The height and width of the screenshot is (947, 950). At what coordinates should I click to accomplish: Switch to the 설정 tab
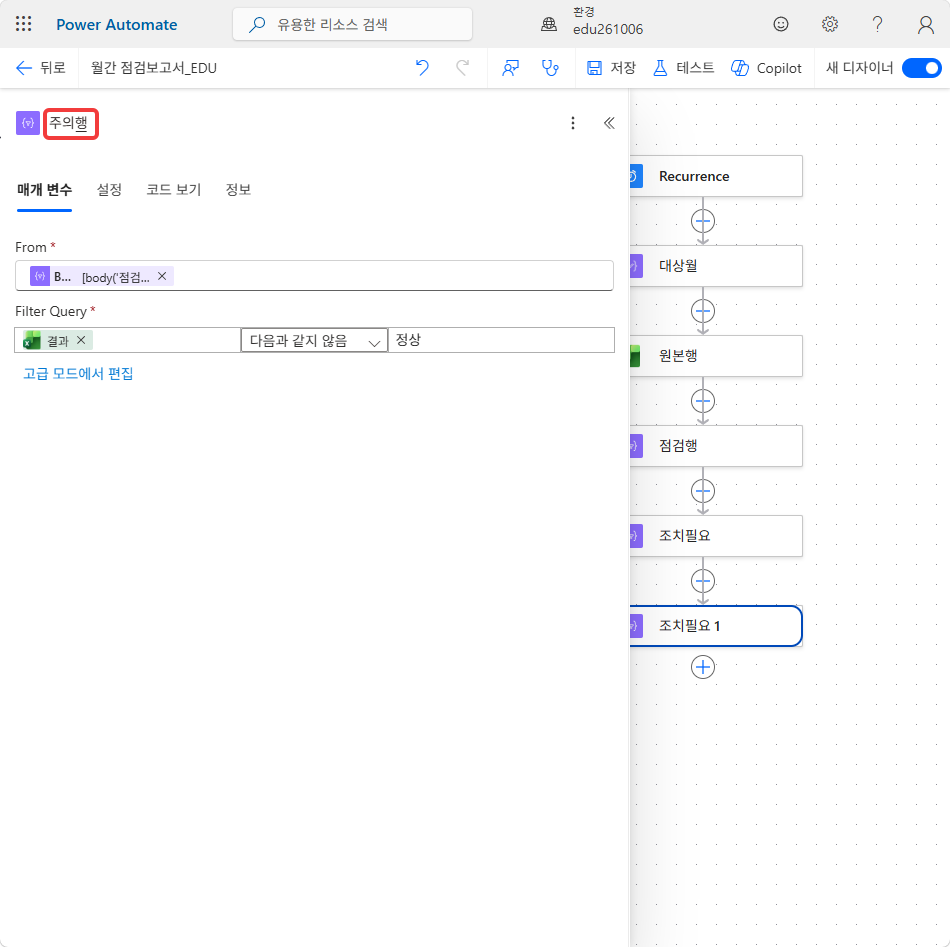pos(109,190)
